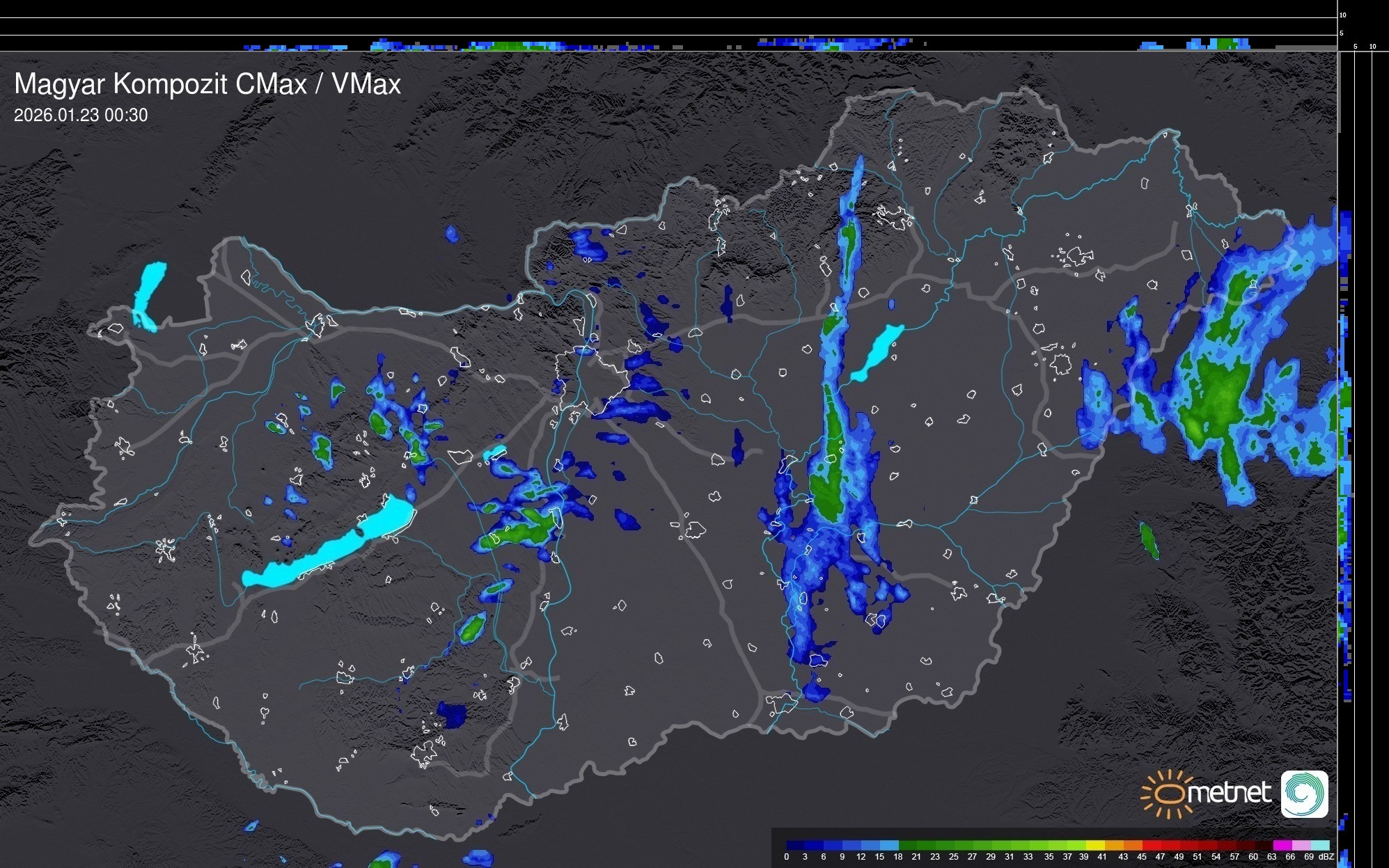
Task: Select the dark navy 0 dBZ legend swatch
Action: tap(796, 845)
